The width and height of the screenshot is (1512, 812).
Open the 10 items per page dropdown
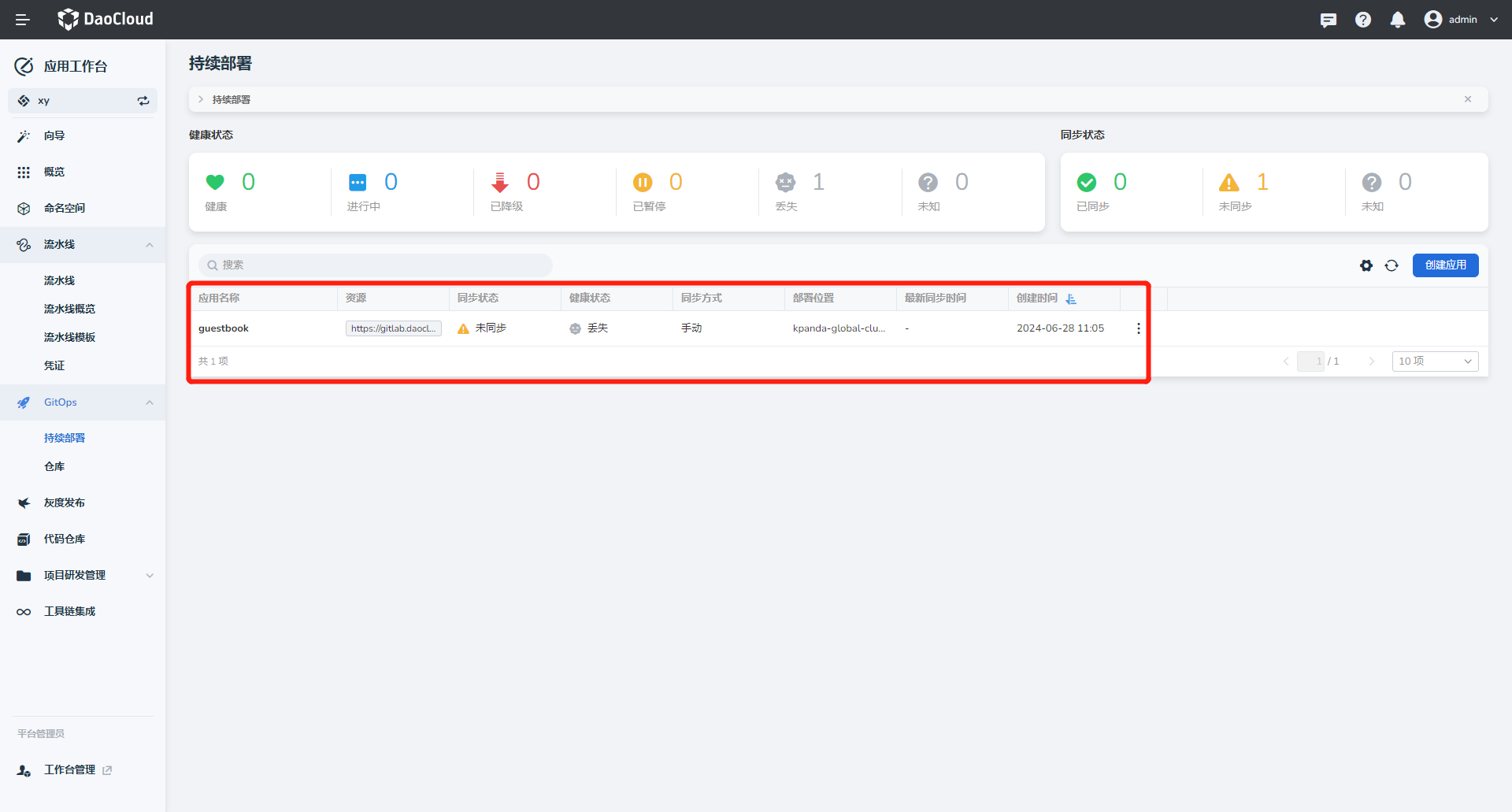pos(1435,361)
